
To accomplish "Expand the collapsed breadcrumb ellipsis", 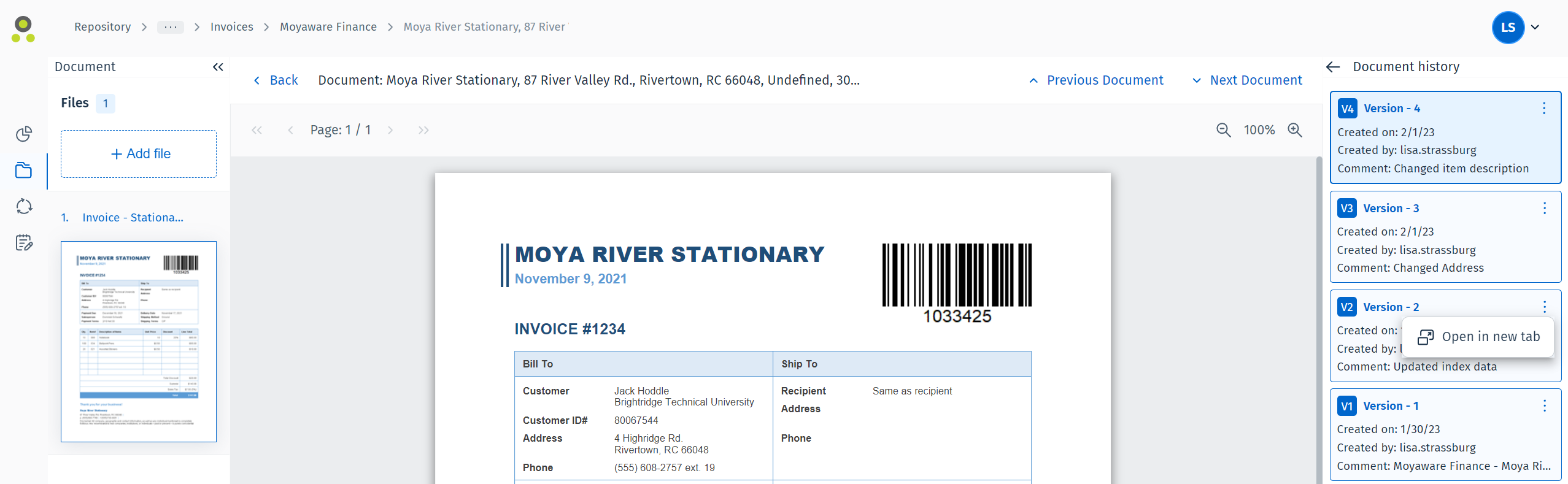I will 171,27.
